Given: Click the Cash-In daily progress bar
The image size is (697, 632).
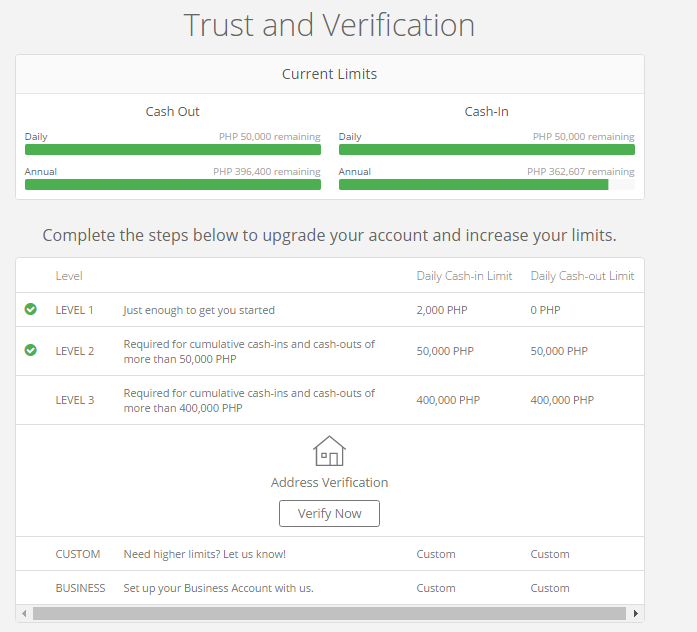Looking at the screenshot, I should pos(486,150).
